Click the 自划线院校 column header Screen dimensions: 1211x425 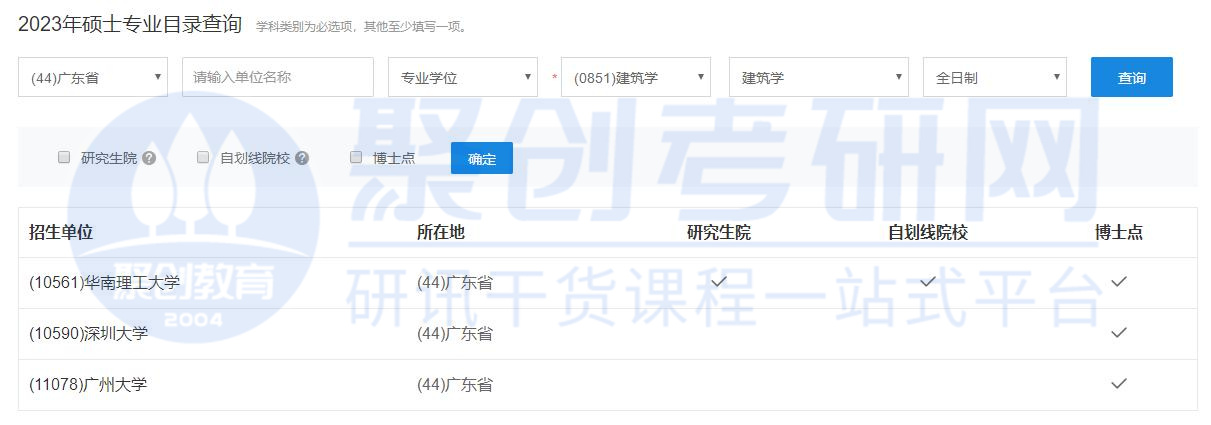pyautogui.click(x=928, y=232)
